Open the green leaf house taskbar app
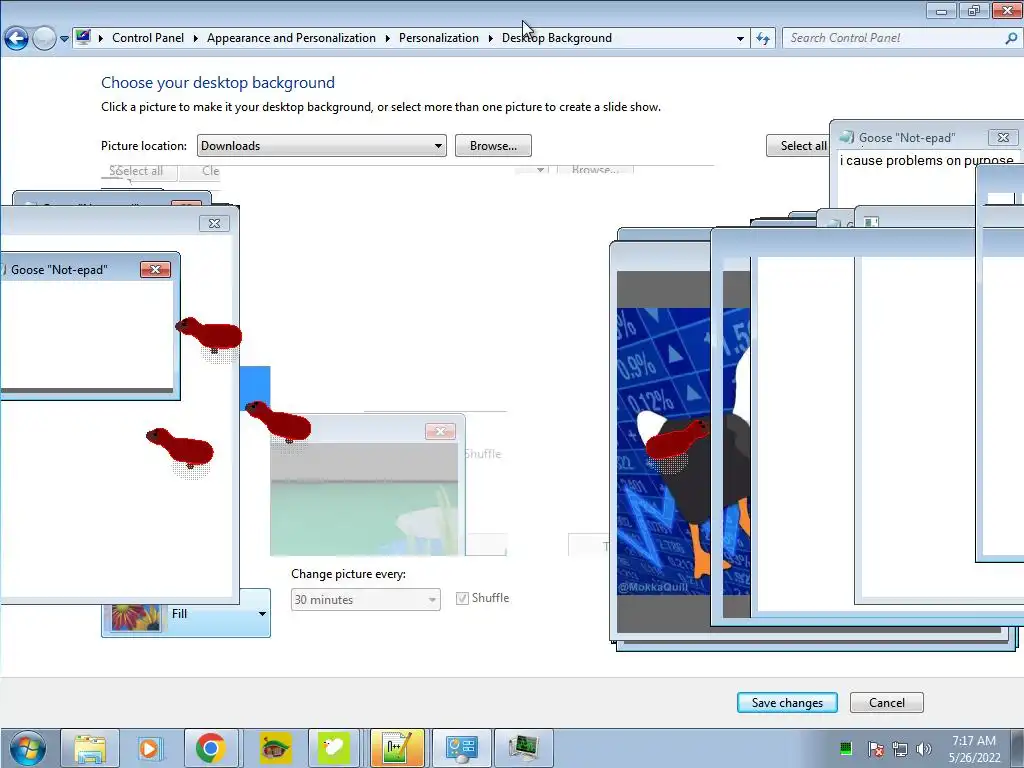1024x768 pixels. click(x=275, y=748)
